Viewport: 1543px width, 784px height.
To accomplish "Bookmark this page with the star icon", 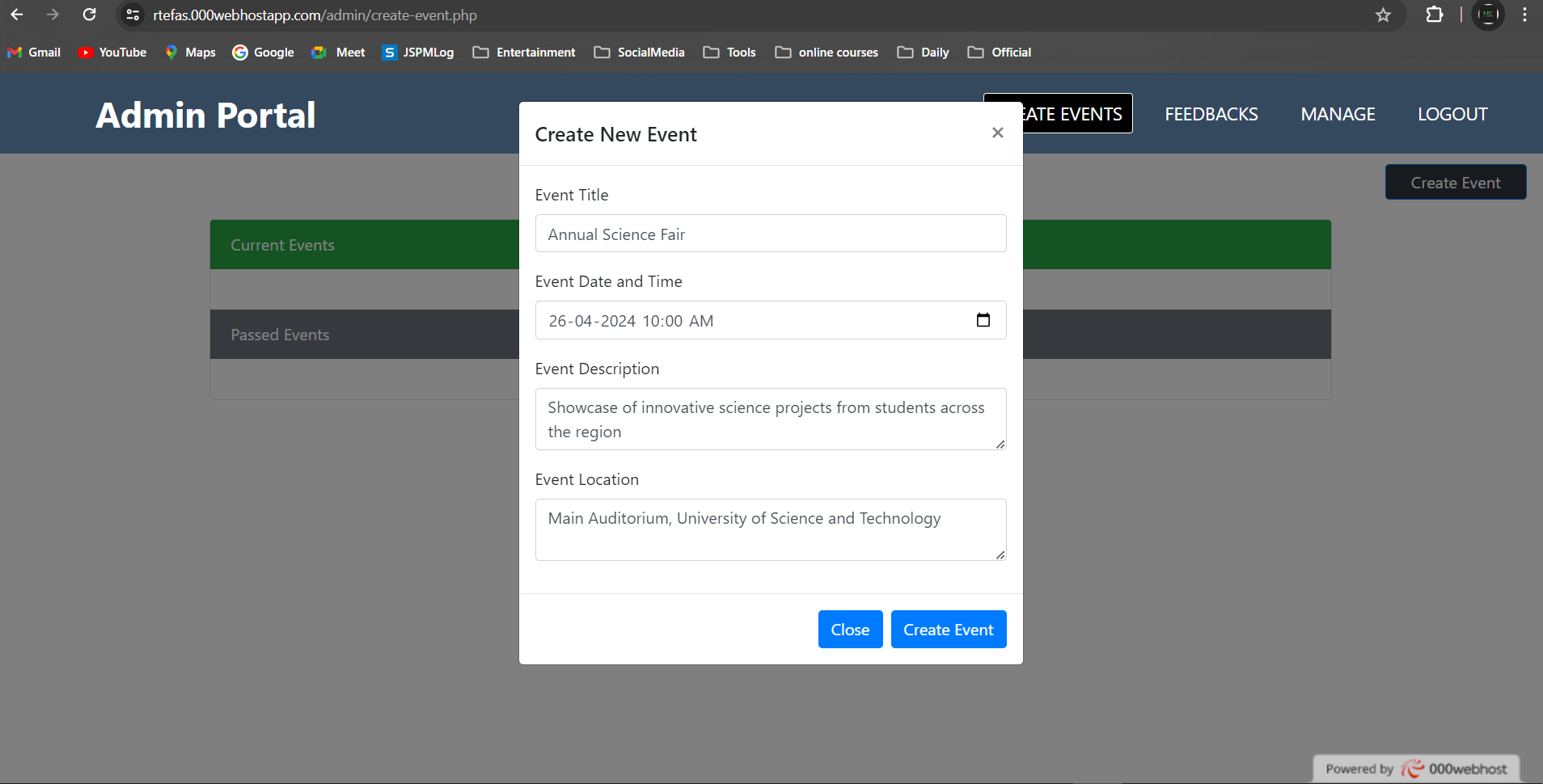I will [1383, 15].
